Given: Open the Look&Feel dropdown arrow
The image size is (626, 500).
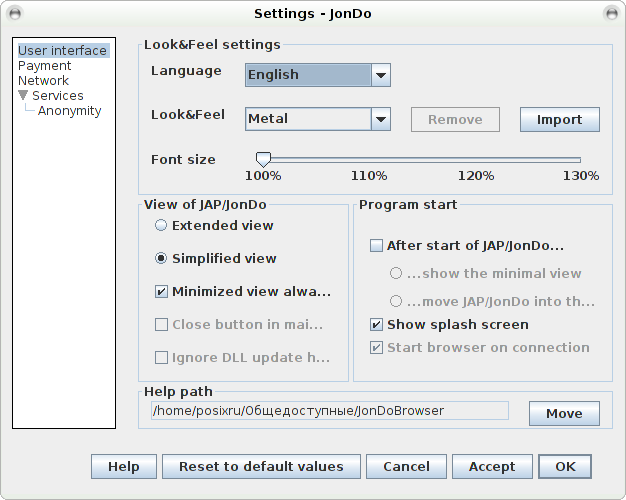Looking at the screenshot, I should (x=381, y=119).
